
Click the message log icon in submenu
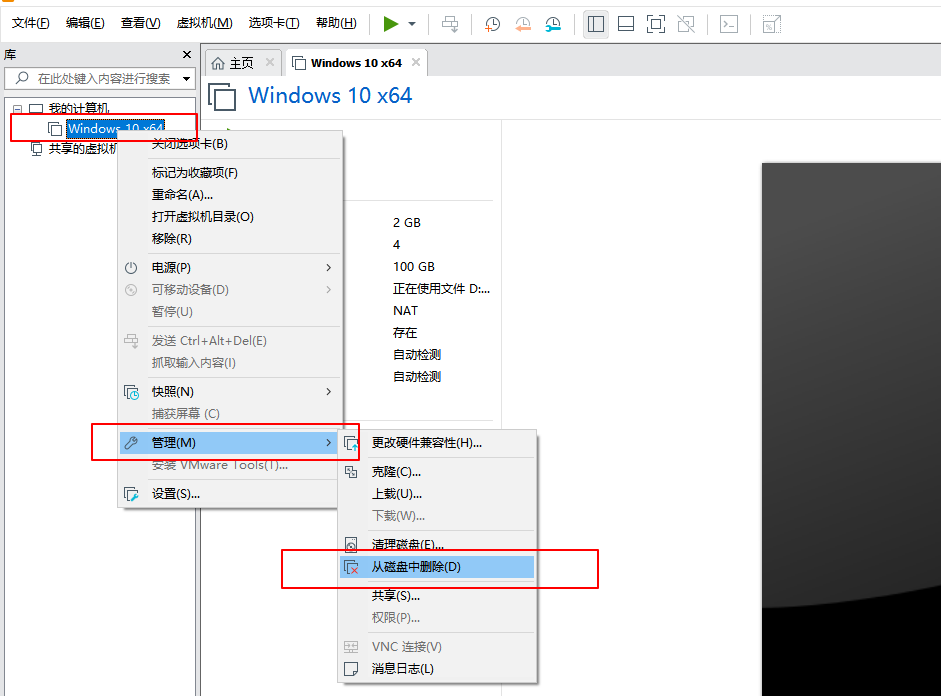pyautogui.click(x=351, y=668)
